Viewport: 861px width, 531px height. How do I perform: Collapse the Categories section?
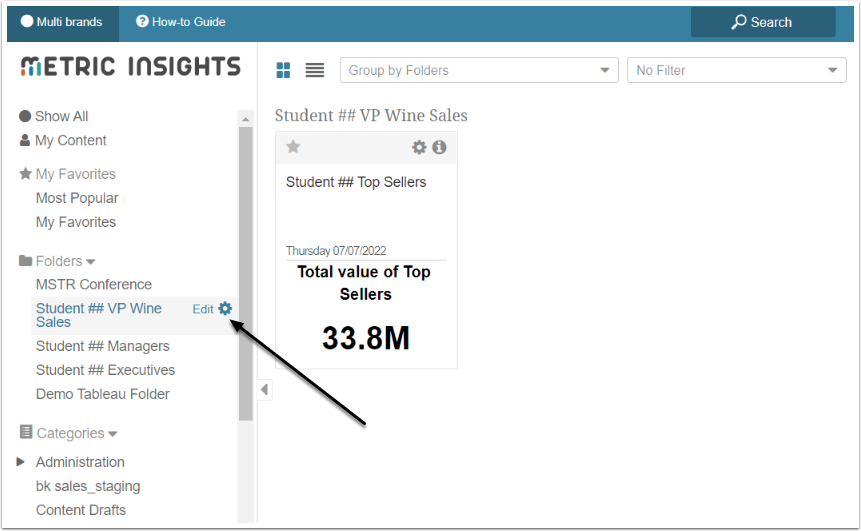[x=113, y=434]
